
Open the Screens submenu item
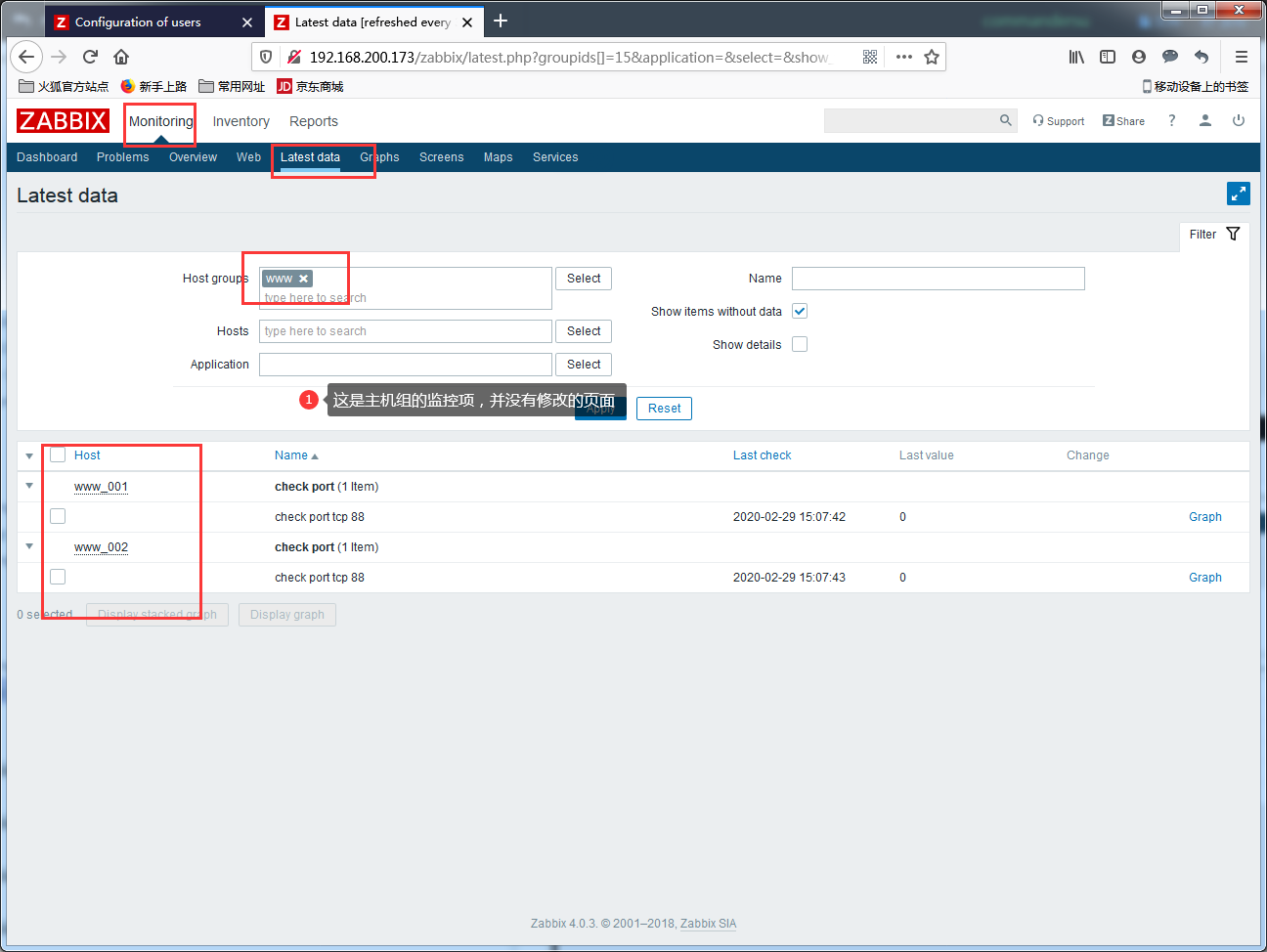coord(442,157)
